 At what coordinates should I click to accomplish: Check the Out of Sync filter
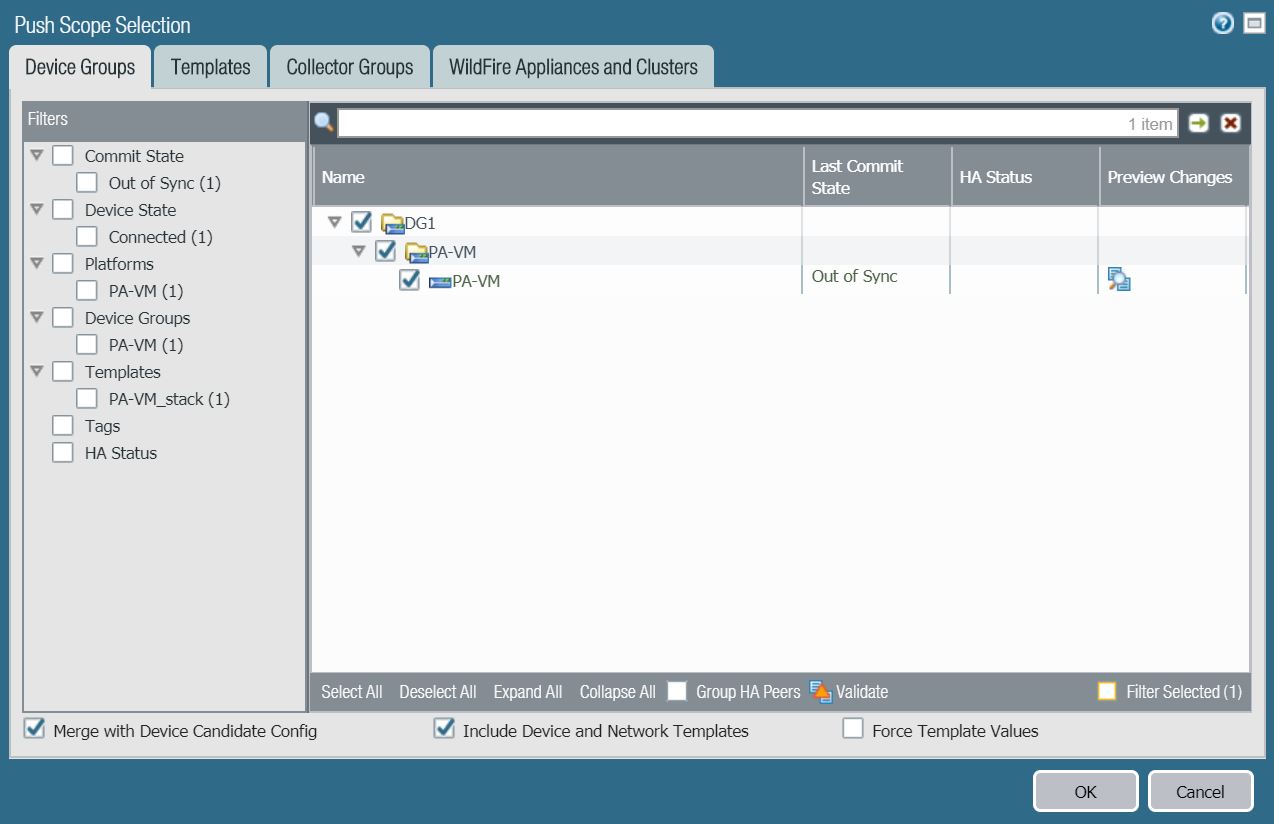[87, 183]
